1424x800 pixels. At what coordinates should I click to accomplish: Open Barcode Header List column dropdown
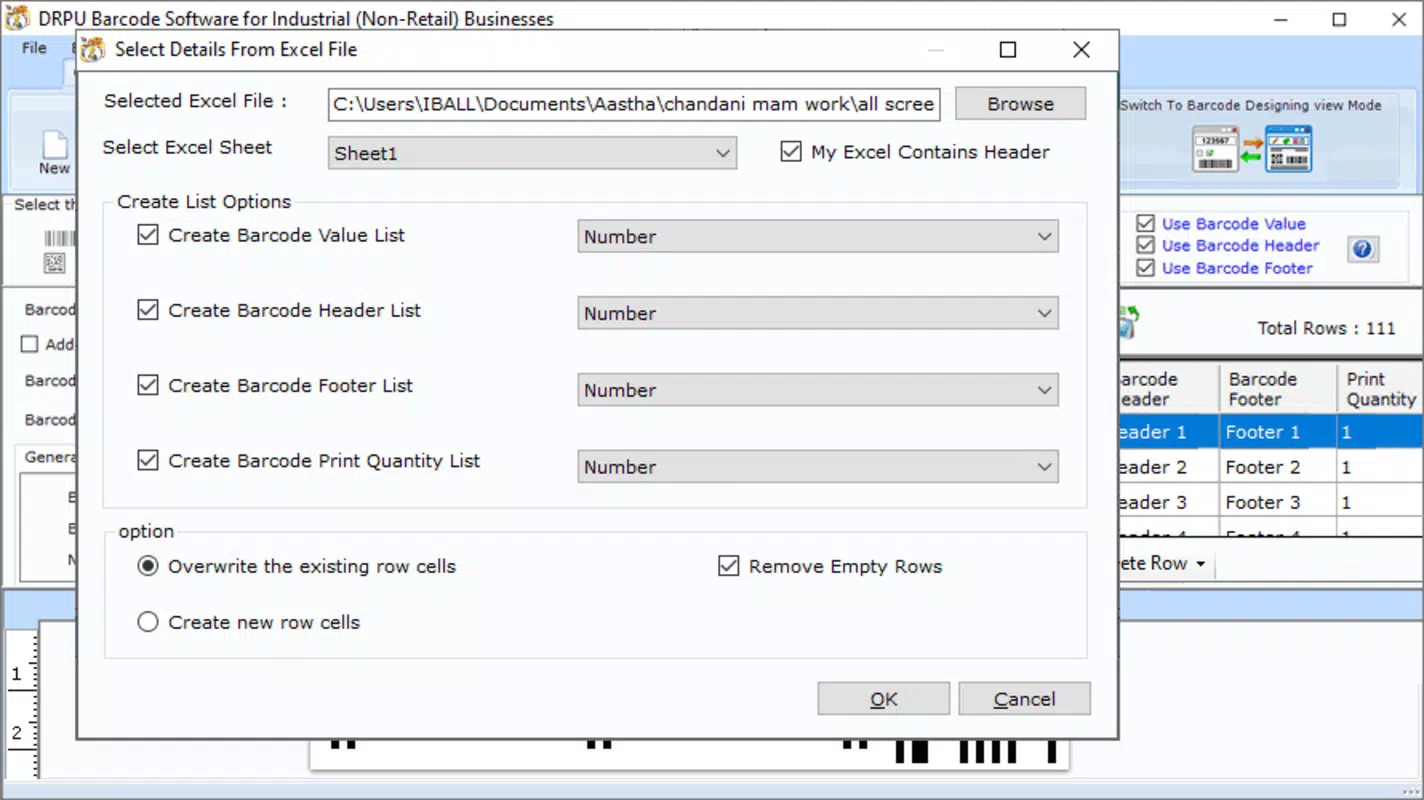(818, 313)
